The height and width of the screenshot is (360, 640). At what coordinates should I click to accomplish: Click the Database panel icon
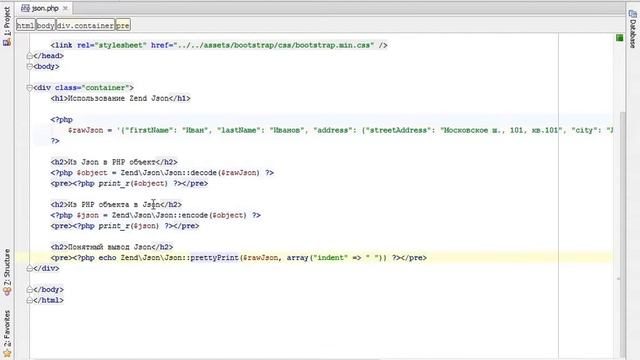point(633,14)
